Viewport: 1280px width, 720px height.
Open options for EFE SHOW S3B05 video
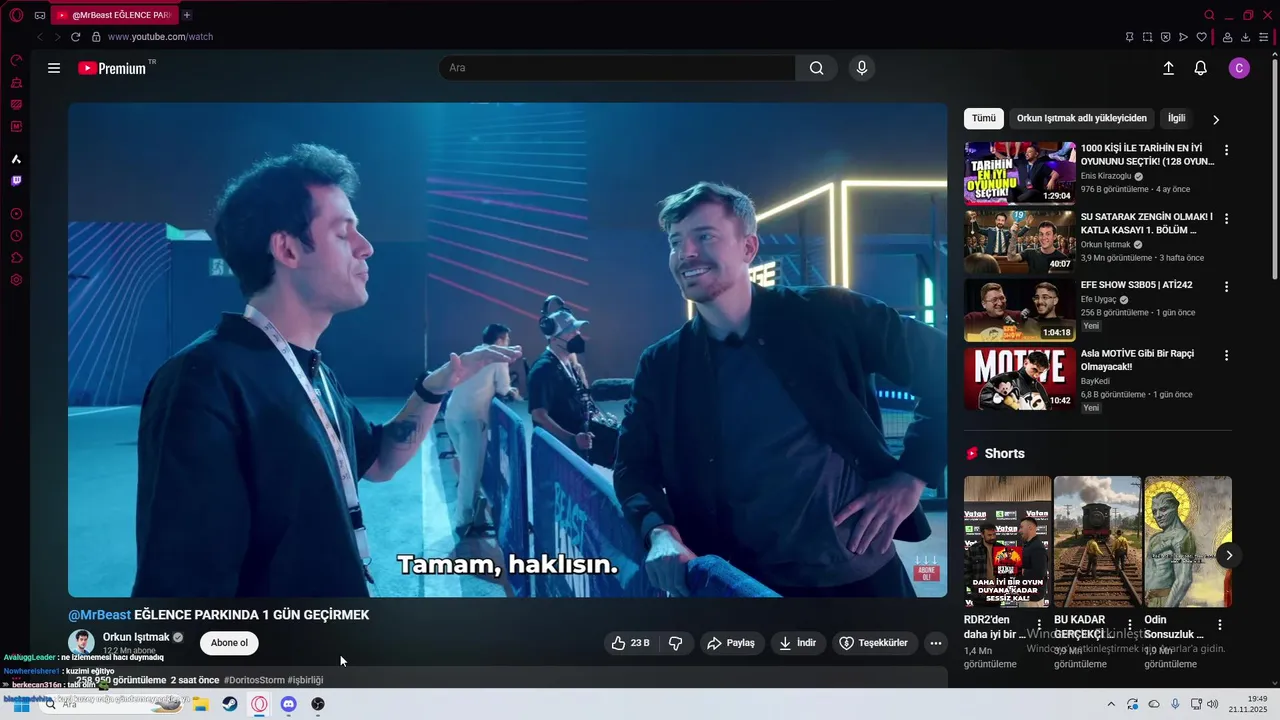[x=1227, y=287]
